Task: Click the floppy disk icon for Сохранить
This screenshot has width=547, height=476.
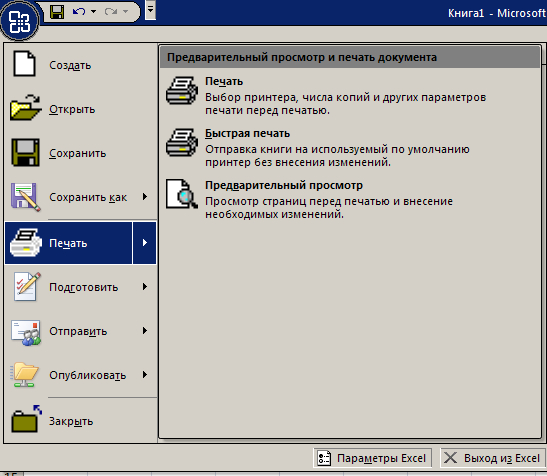Action: point(25,153)
